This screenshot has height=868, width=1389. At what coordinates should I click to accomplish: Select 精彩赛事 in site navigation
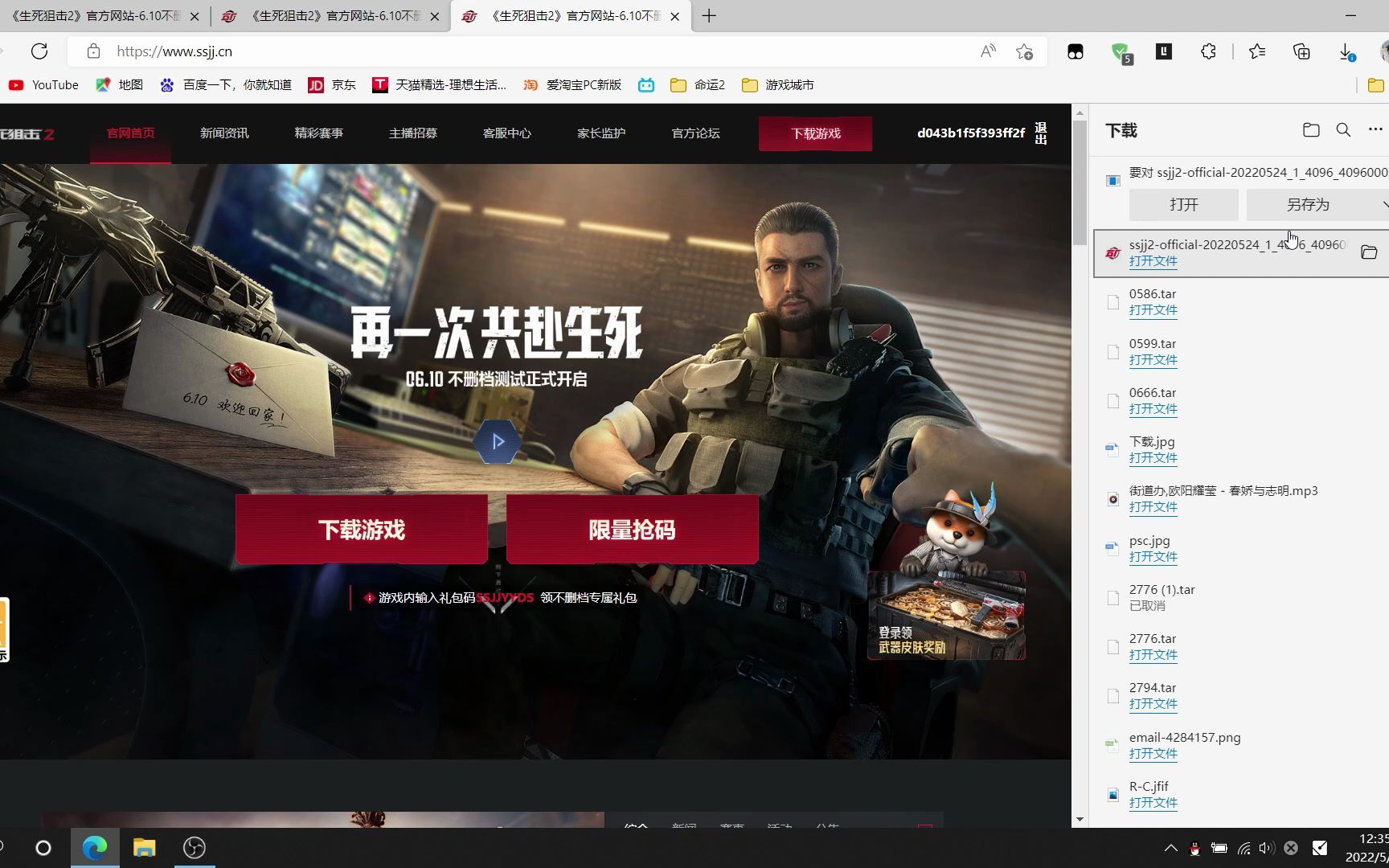[x=318, y=133]
